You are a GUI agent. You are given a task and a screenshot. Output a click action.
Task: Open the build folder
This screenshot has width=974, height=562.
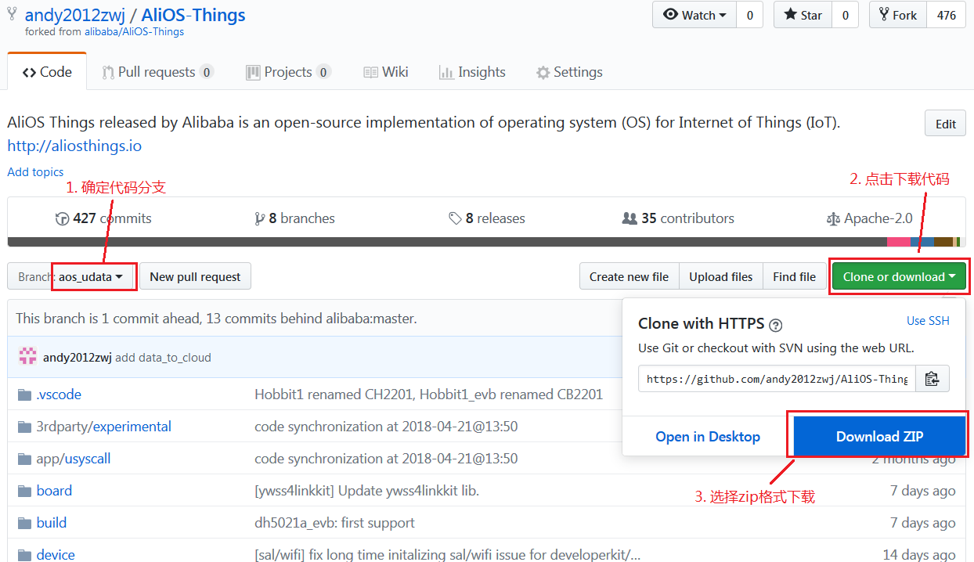52,523
